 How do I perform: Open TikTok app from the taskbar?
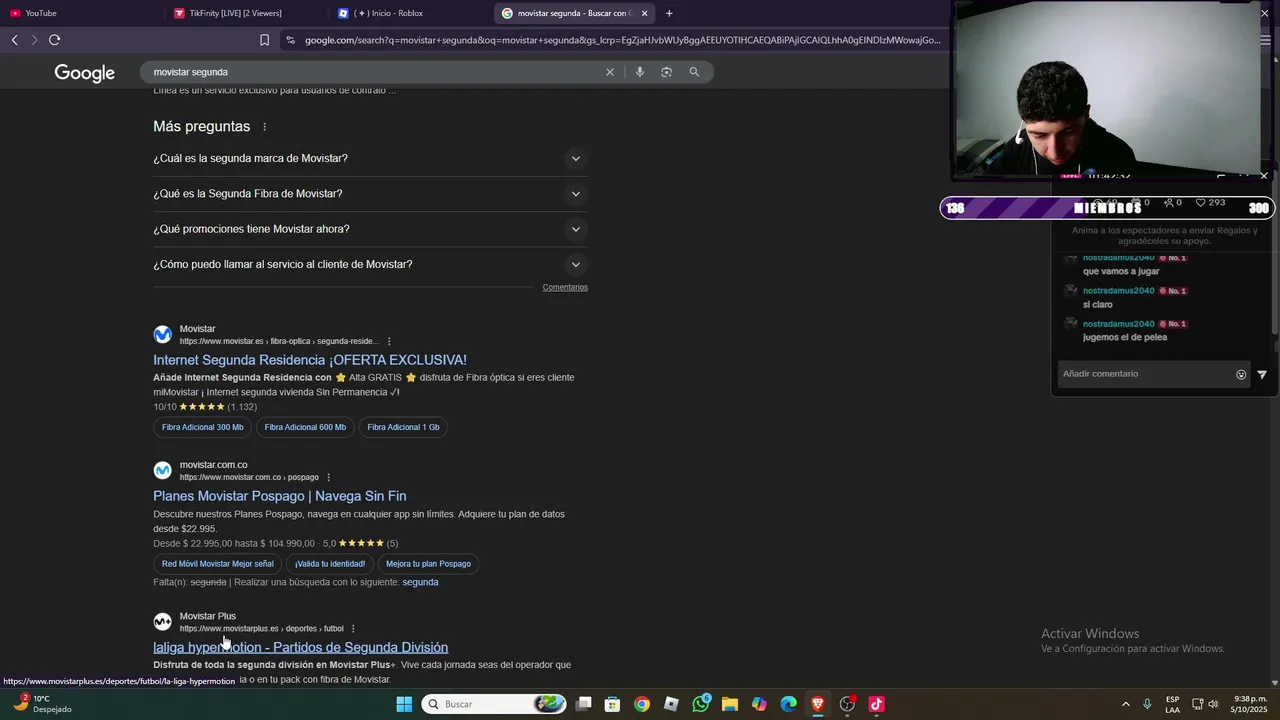click(x=877, y=704)
